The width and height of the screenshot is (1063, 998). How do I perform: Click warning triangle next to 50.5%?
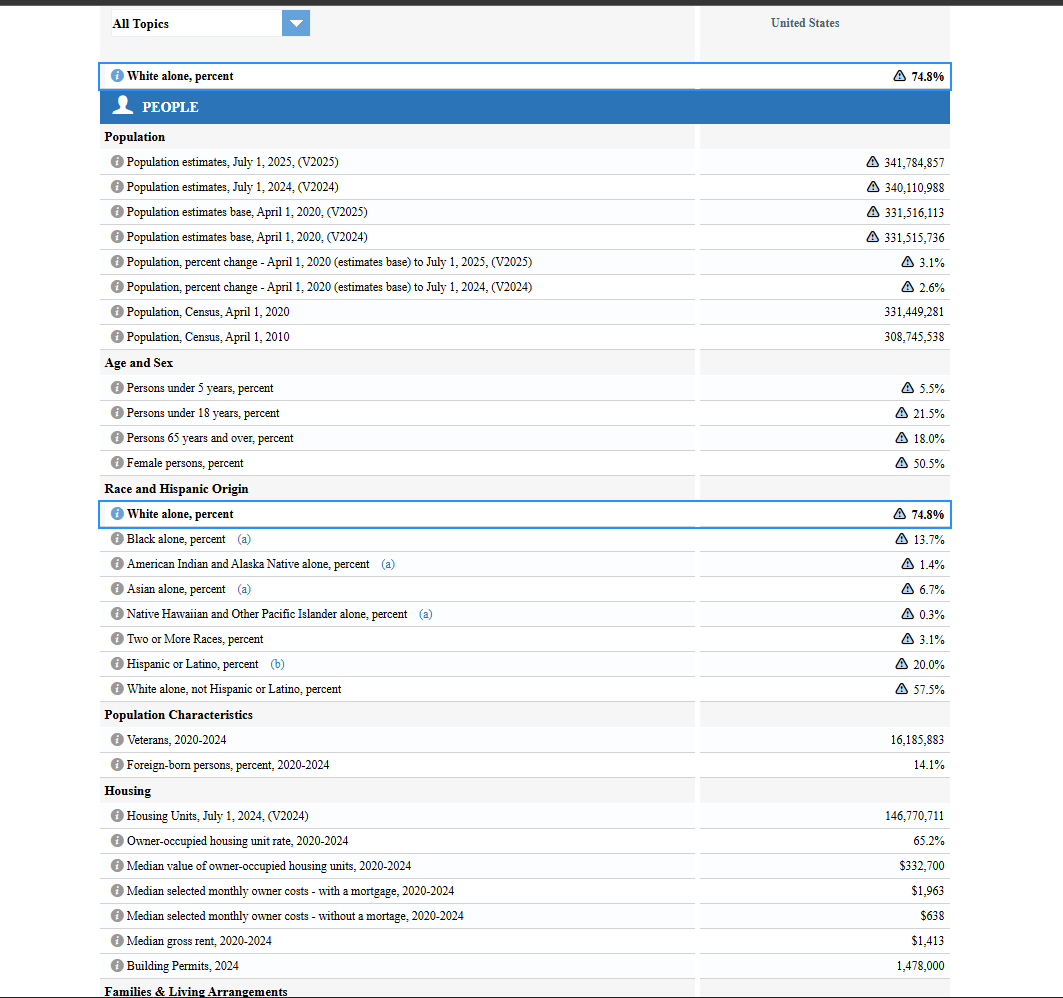click(x=902, y=463)
